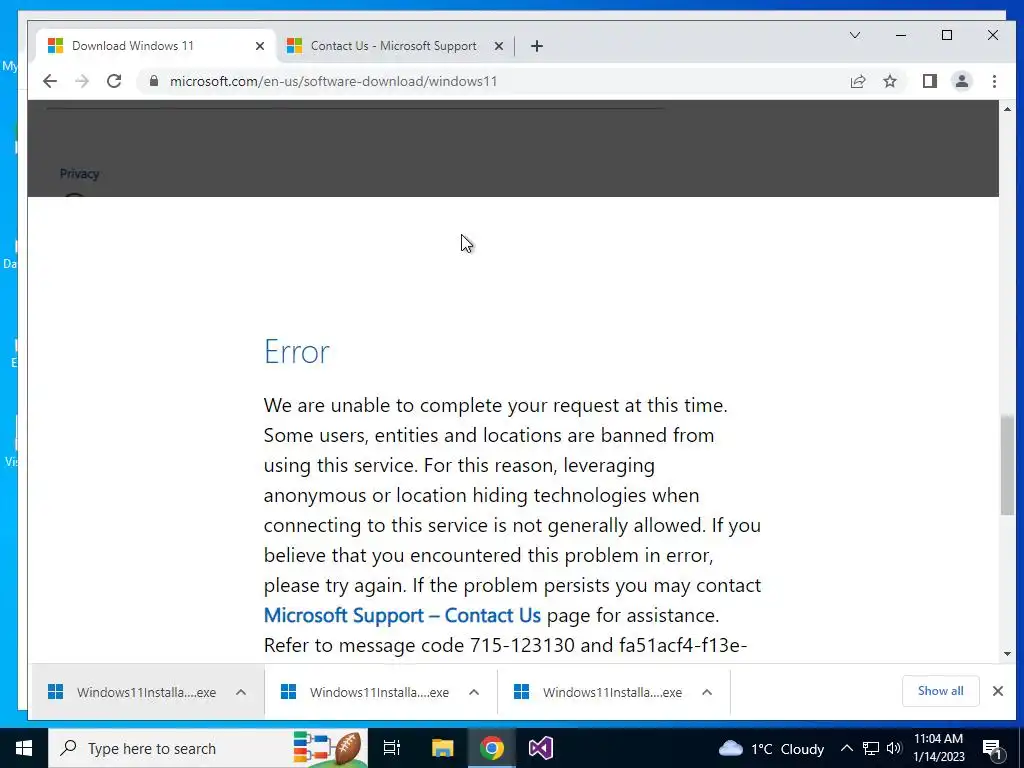Viewport: 1024px width, 768px height.
Task: Open the notification center icon
Action: tap(992, 750)
